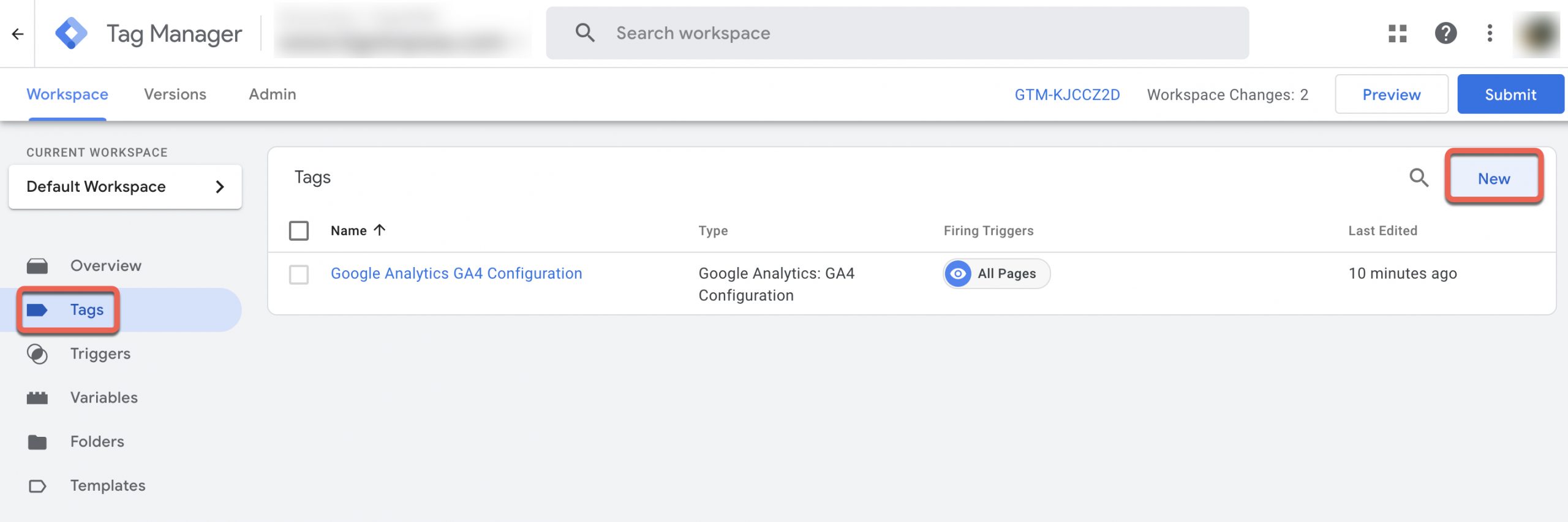
Task: Check the Google Analytics GA4 Configuration row checkbox
Action: 299,274
